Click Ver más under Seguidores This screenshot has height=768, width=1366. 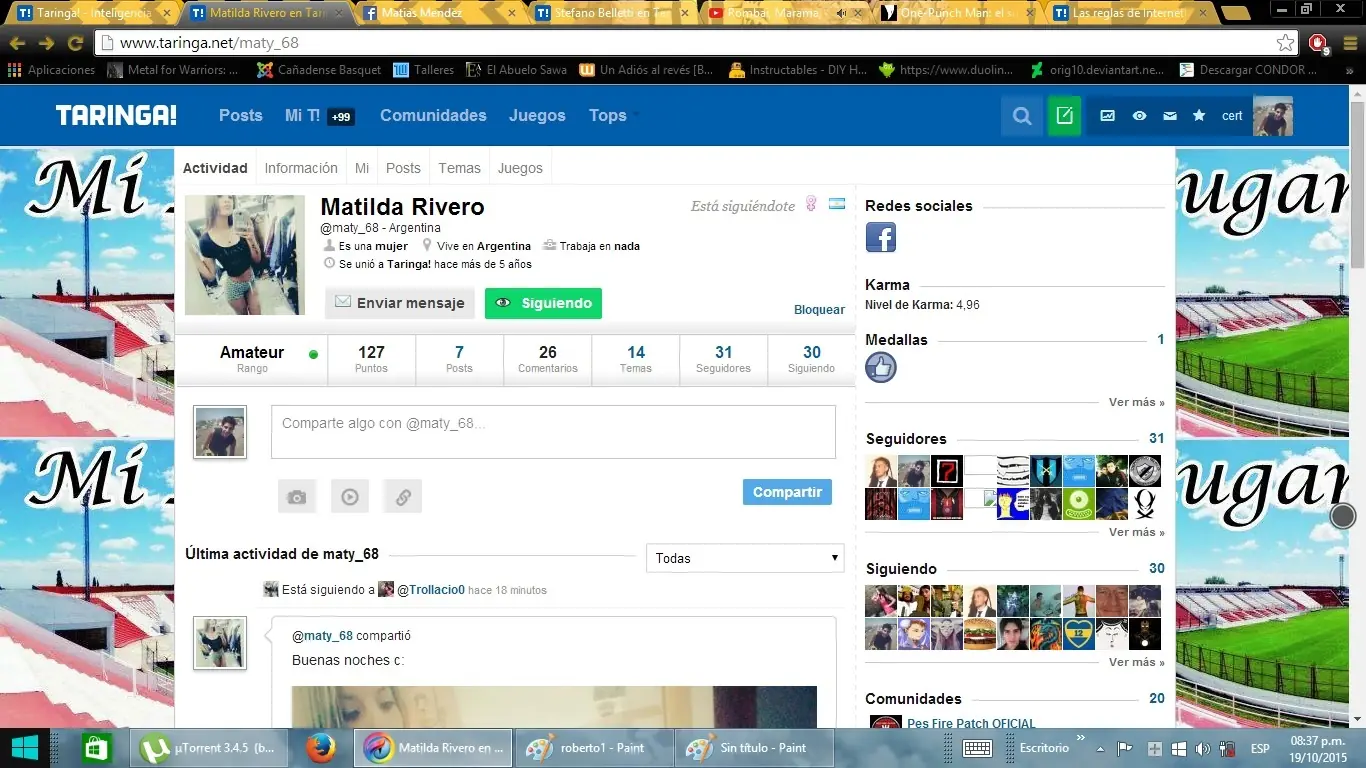pos(1136,532)
